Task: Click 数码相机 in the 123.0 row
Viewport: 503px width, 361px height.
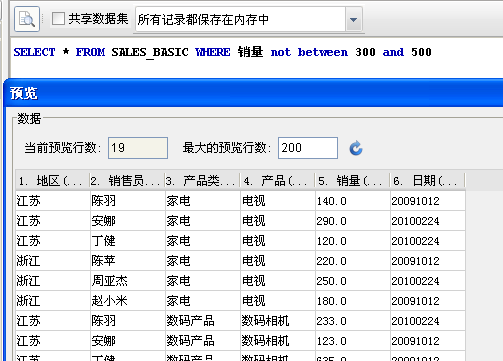Action: pos(278,341)
